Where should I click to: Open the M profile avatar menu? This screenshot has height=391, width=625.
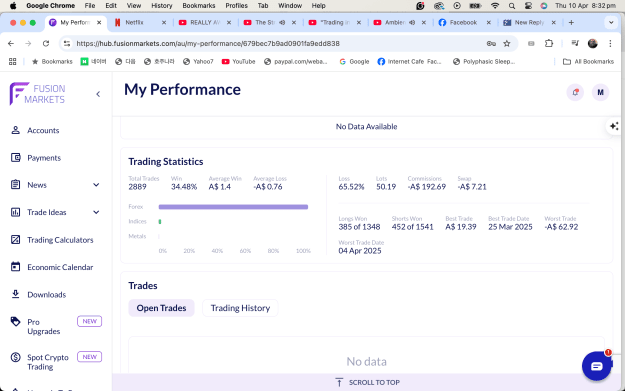[600, 92]
